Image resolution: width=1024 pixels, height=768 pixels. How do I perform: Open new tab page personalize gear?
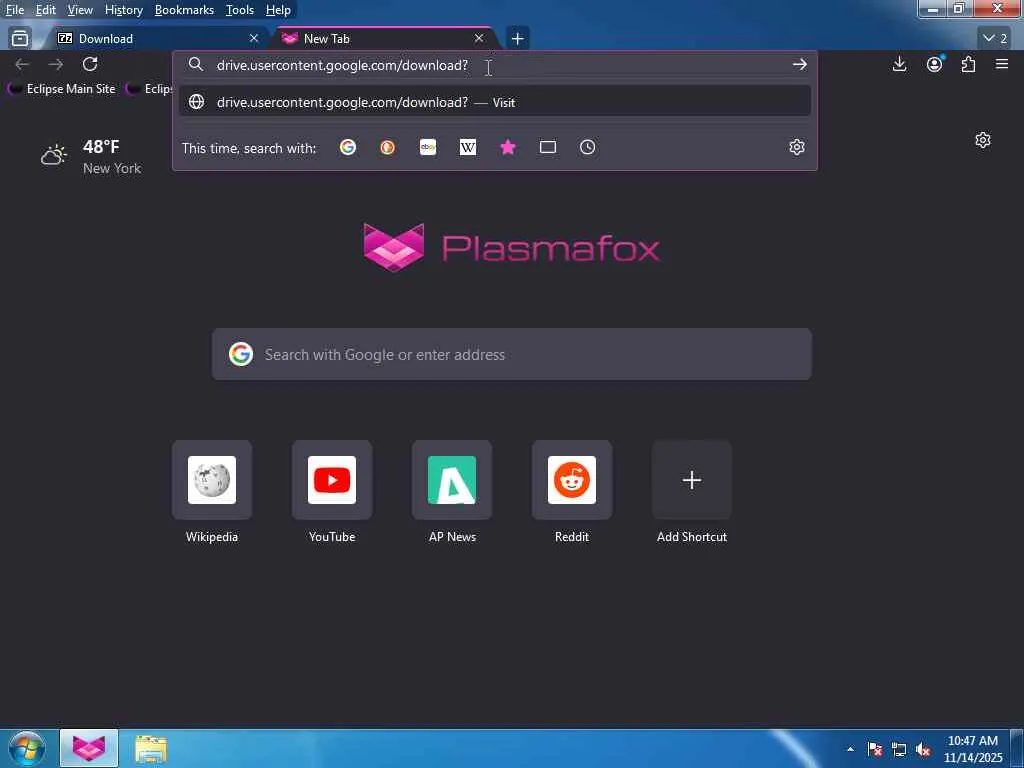[983, 140]
